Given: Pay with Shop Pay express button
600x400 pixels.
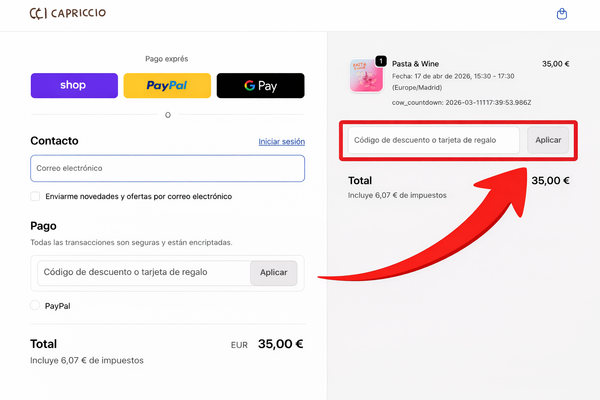Looking at the screenshot, I should [74, 85].
